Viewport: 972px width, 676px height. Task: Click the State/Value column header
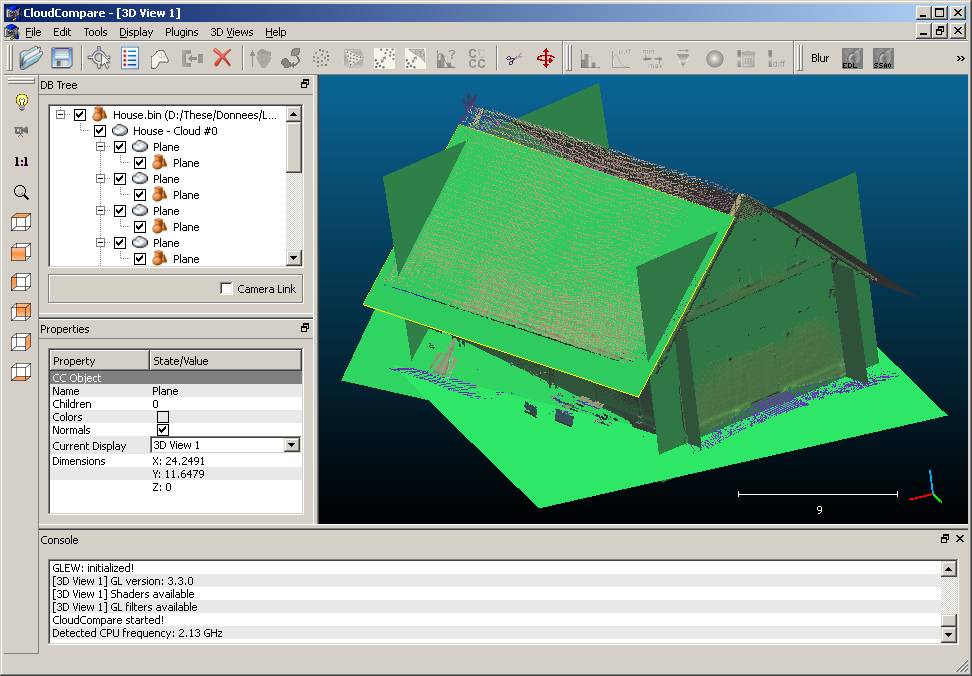pos(224,361)
